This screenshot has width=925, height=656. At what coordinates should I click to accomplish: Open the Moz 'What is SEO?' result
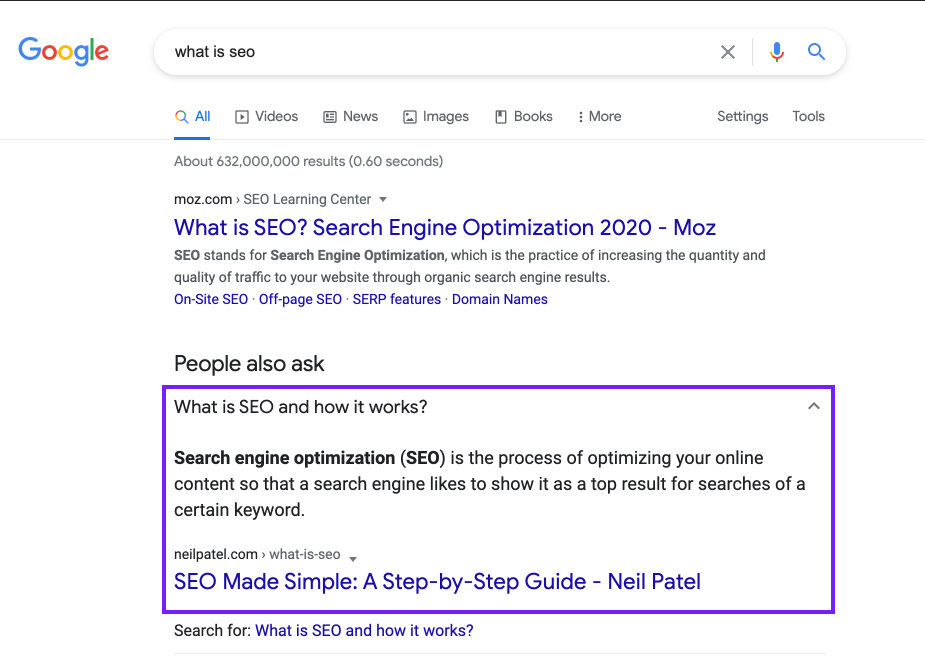[444, 228]
